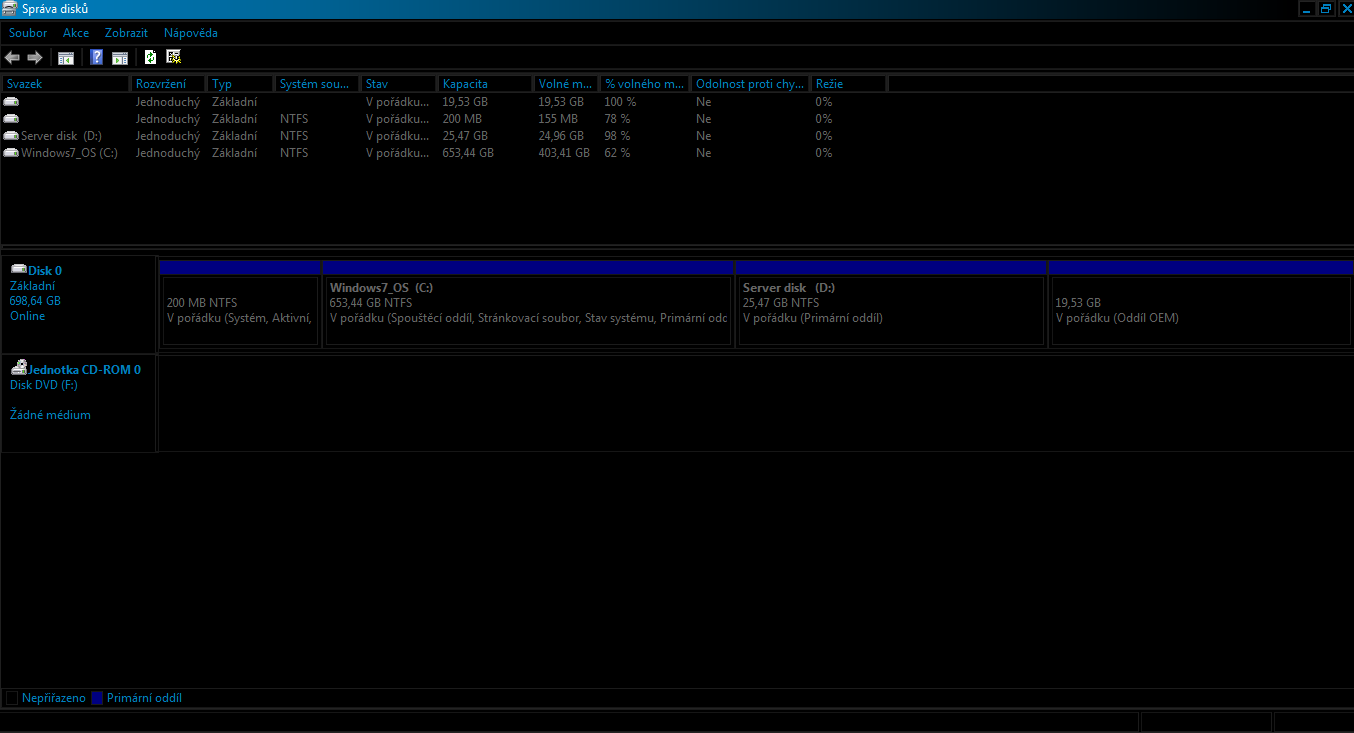Viewport: 1354px width, 733px height.
Task: Click the Forward arrow in the toolbar
Action: (35, 57)
